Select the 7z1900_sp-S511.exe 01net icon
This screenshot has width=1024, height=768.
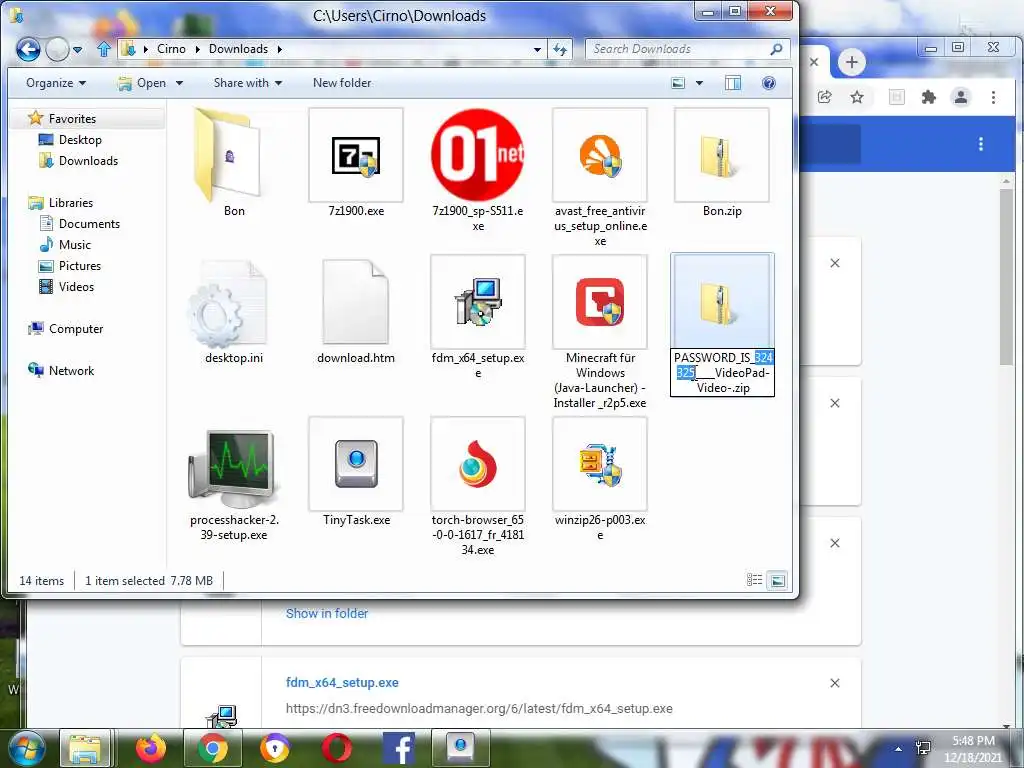477,155
